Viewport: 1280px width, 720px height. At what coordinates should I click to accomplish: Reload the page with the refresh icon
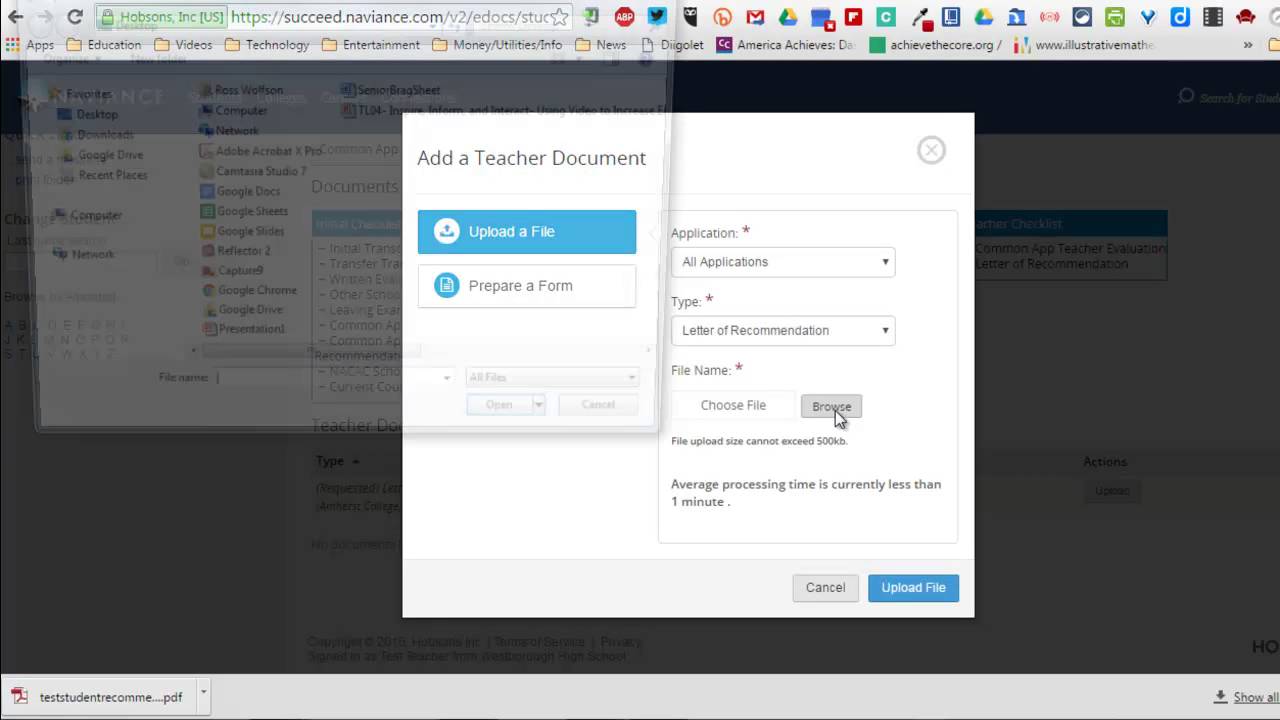75,17
